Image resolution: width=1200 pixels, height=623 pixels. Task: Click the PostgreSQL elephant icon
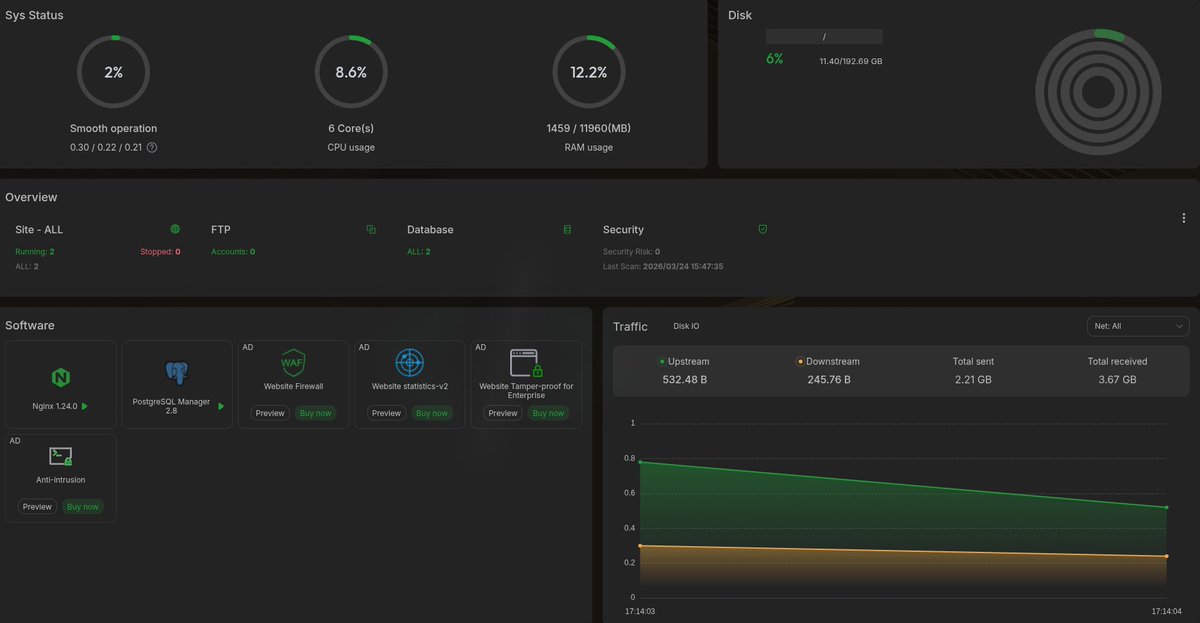177,374
